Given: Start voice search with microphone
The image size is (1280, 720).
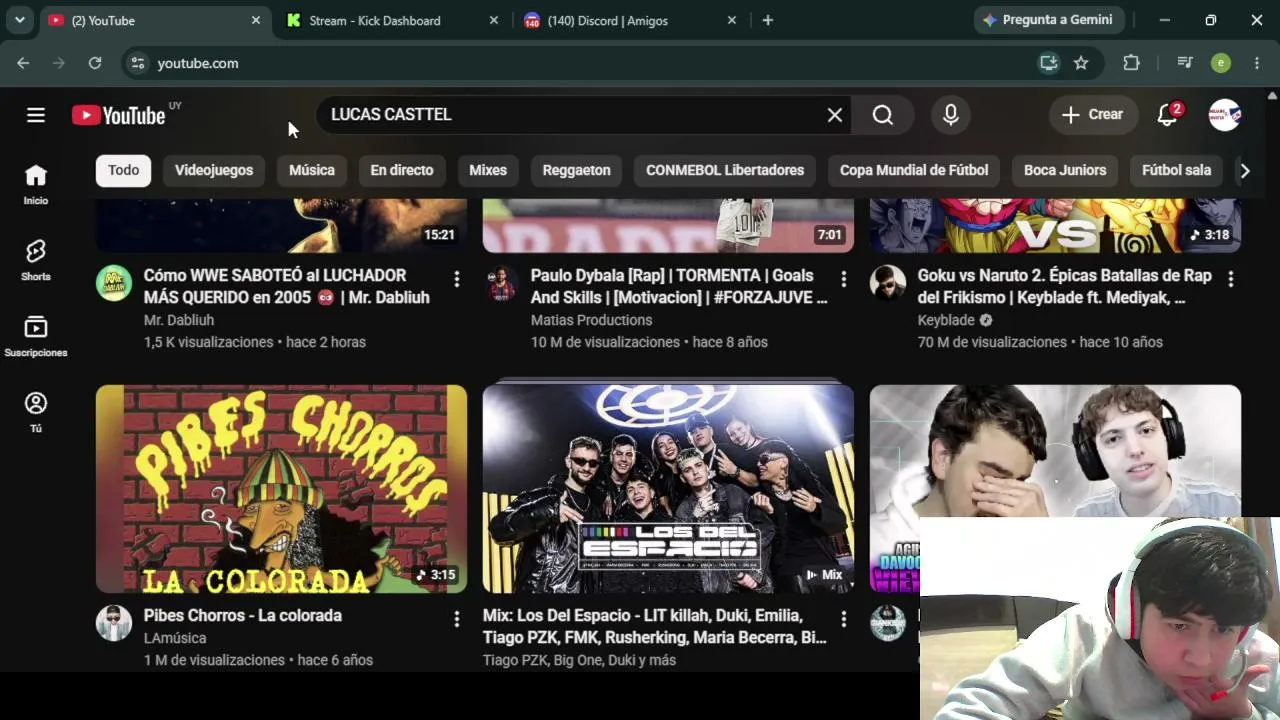Looking at the screenshot, I should click(x=951, y=115).
